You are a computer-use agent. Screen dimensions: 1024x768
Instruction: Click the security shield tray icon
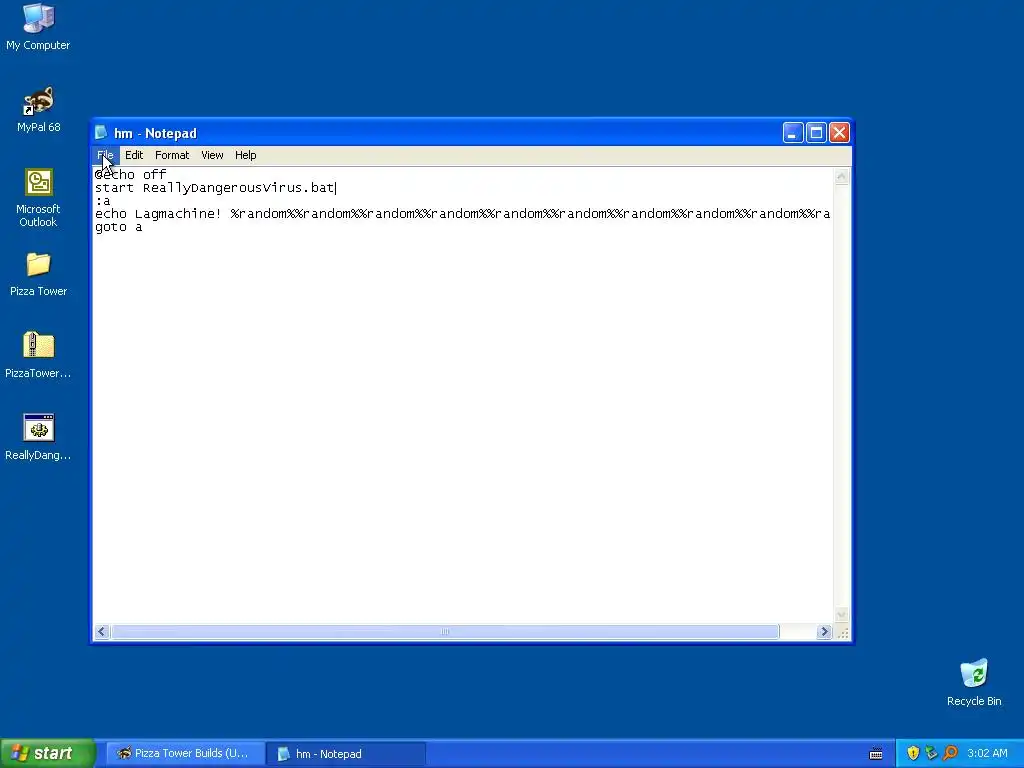[913, 753]
